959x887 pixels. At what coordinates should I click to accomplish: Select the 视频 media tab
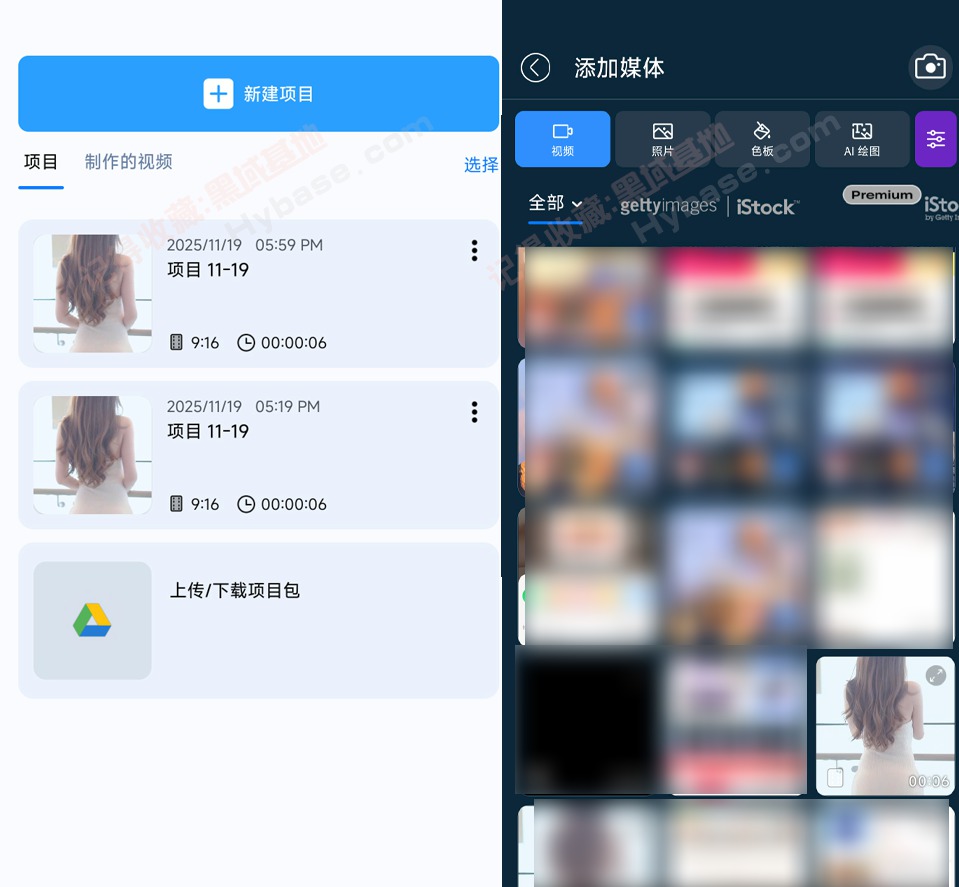pos(562,138)
